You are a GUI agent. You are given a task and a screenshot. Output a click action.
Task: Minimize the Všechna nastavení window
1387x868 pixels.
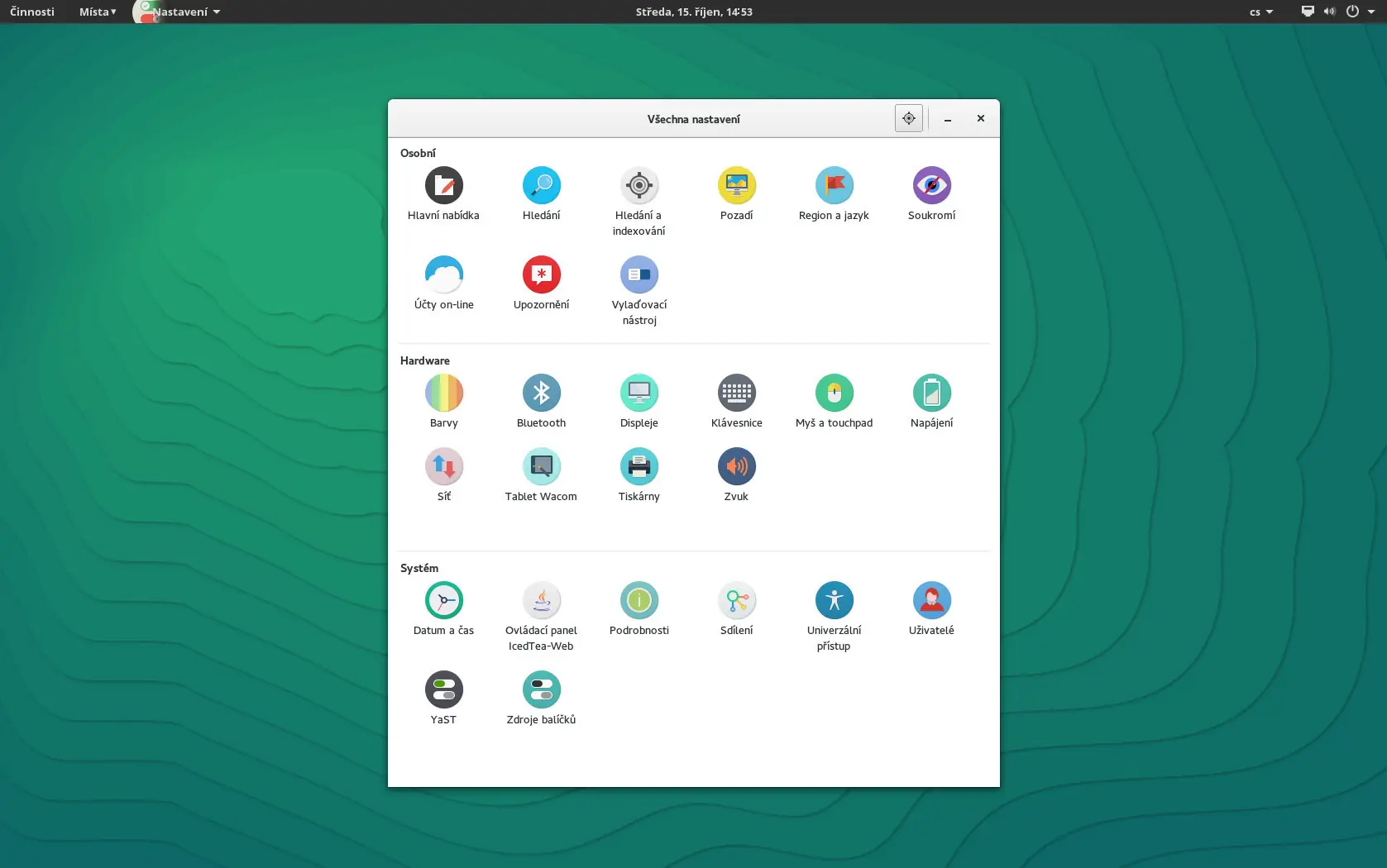click(x=948, y=119)
